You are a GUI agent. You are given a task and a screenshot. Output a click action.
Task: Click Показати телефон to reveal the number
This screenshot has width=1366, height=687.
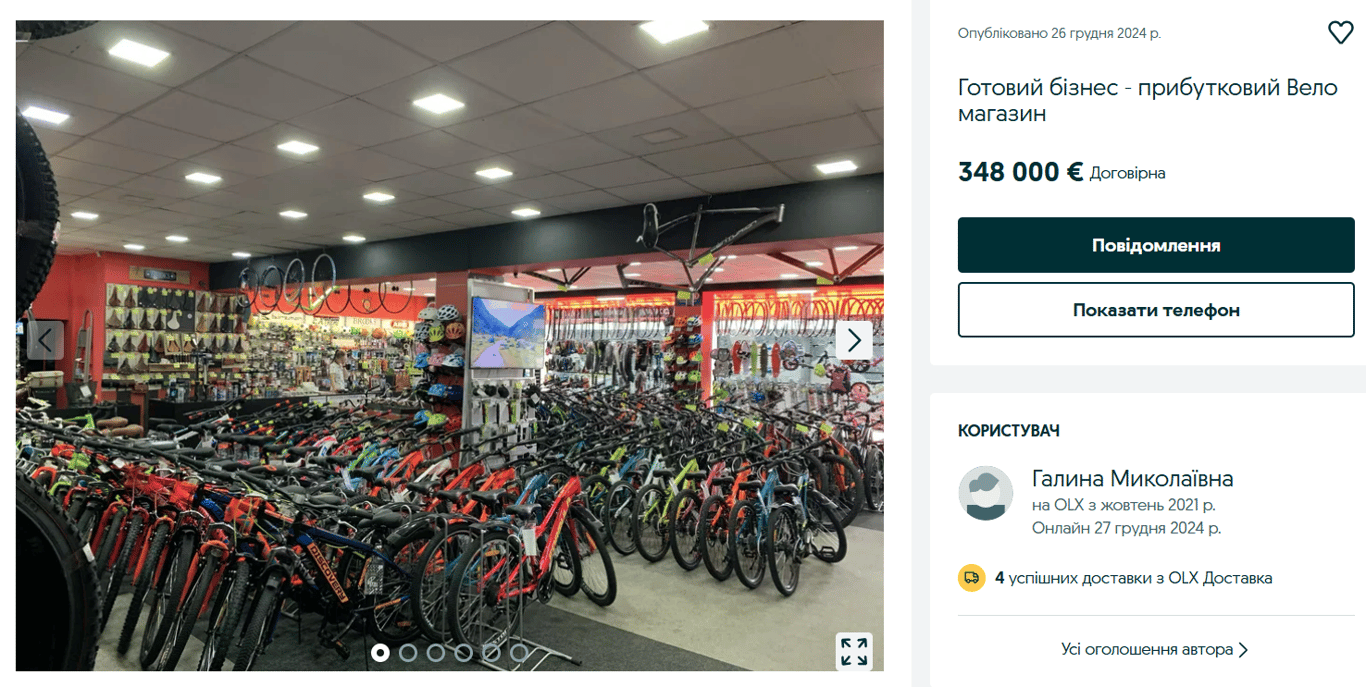click(x=1156, y=310)
